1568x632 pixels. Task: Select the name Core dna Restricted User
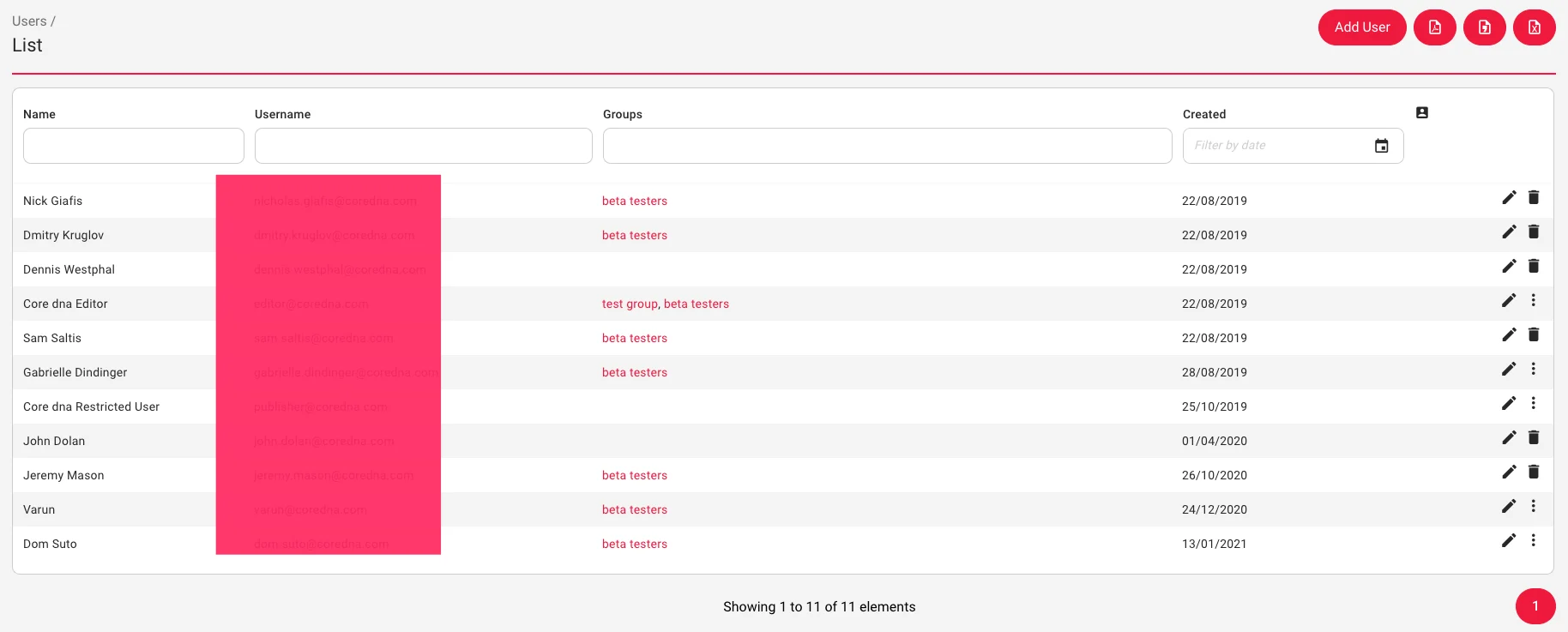[91, 406]
